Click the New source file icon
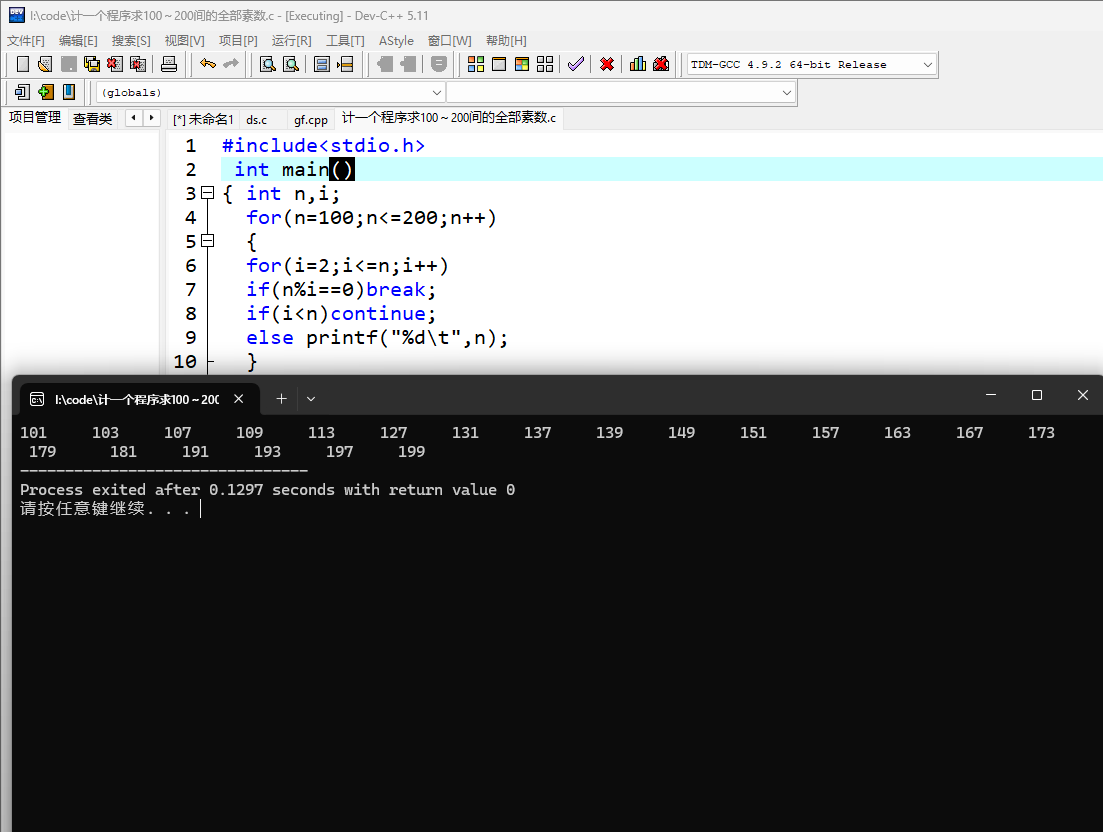 click(23, 64)
